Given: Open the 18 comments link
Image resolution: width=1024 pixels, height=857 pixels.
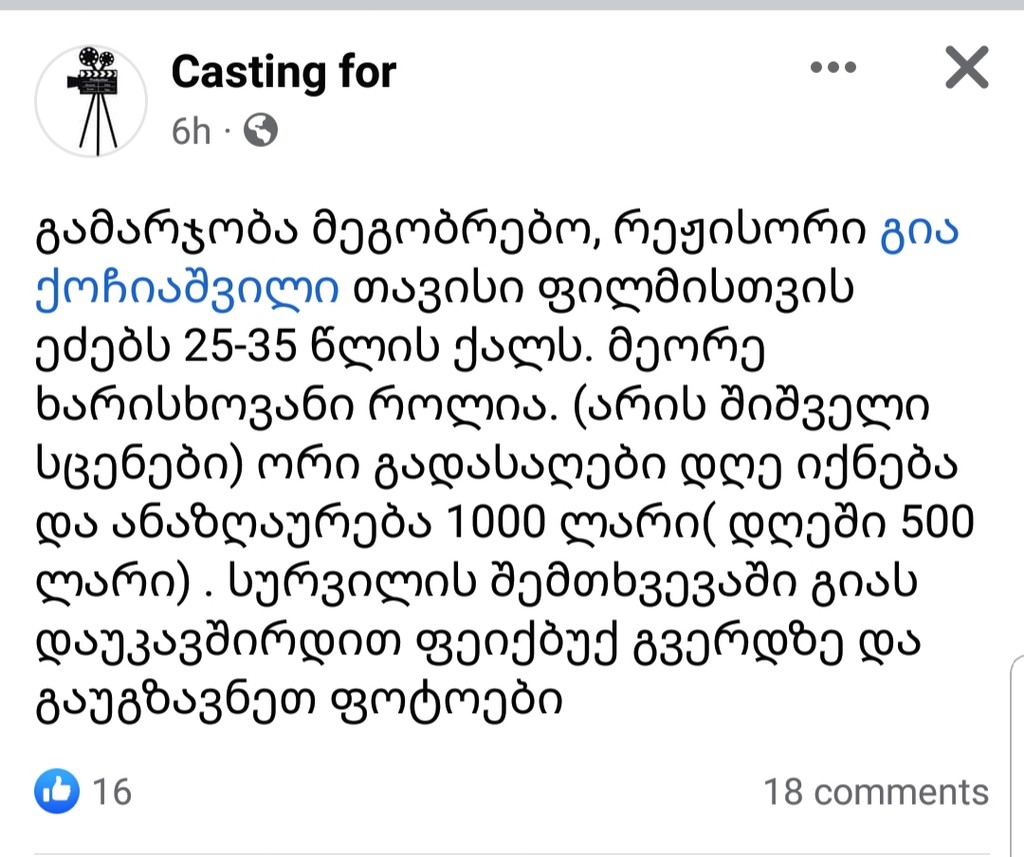Looking at the screenshot, I should click(876, 792).
